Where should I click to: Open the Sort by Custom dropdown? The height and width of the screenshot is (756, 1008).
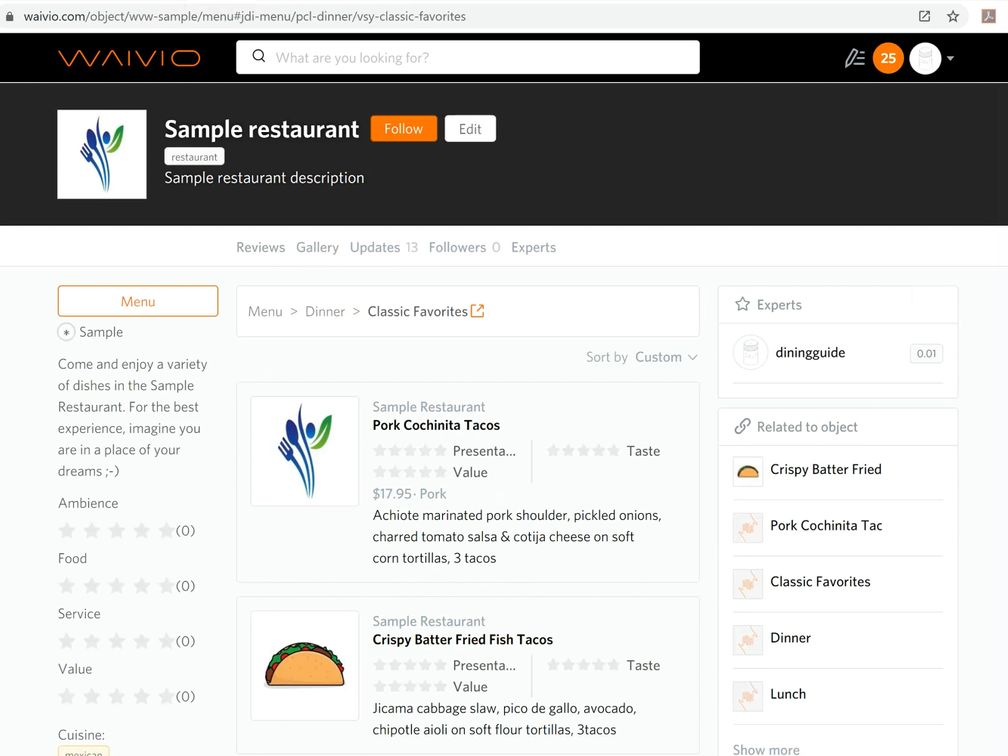tap(665, 357)
